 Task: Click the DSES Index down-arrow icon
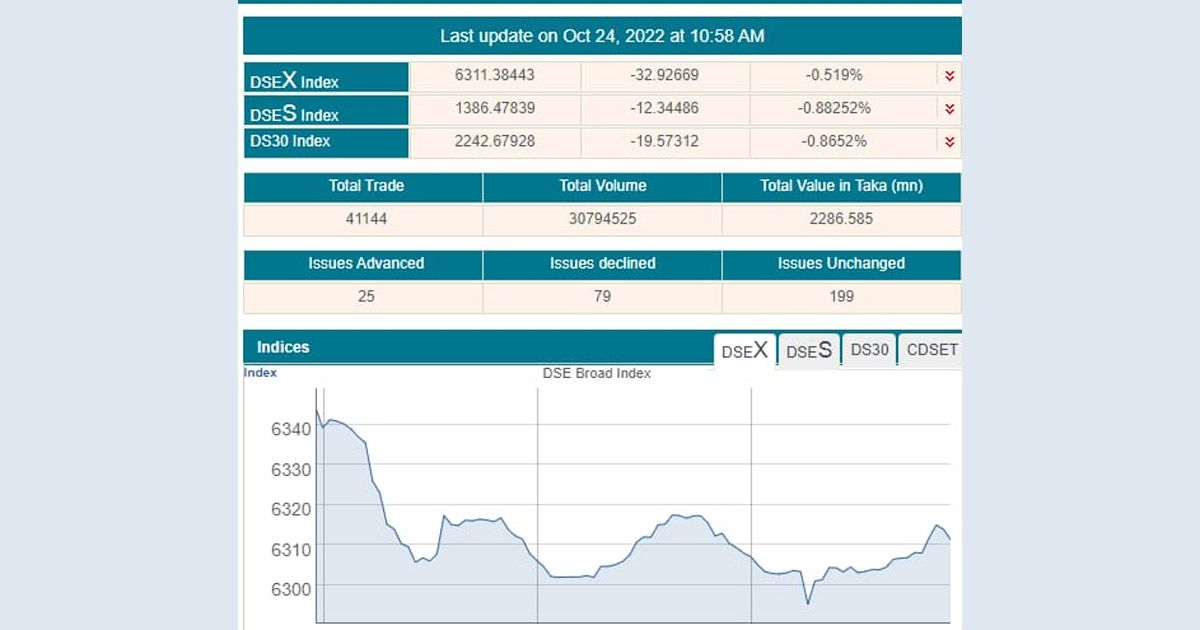click(950, 109)
